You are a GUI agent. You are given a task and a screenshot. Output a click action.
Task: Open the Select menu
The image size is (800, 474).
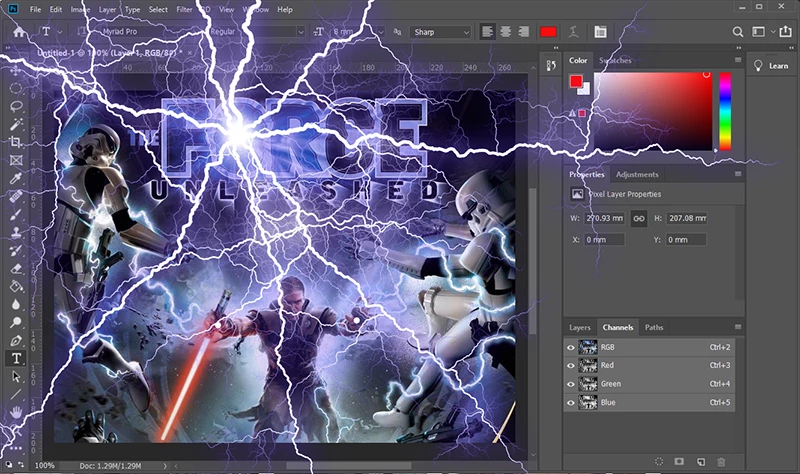pos(158,9)
